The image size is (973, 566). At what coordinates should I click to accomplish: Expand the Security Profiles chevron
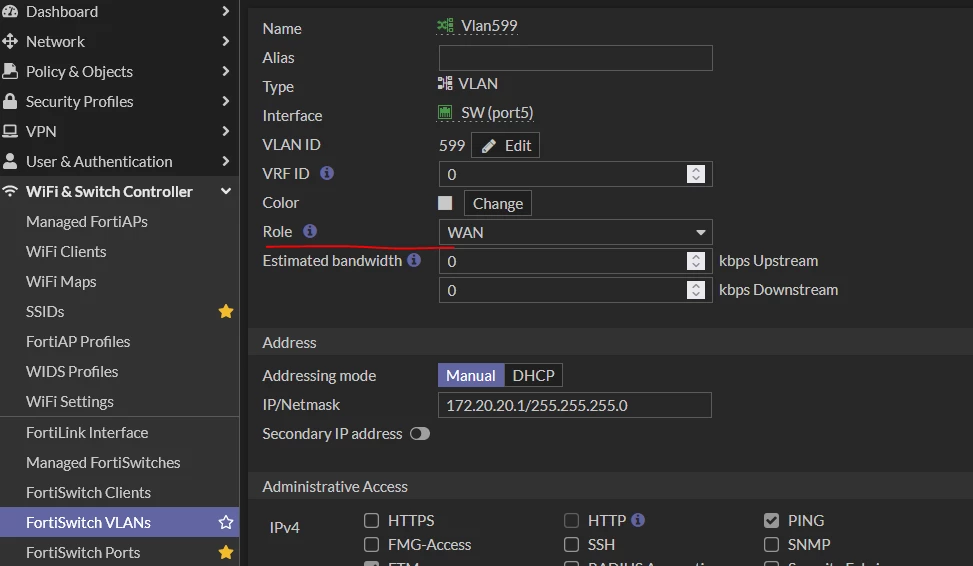pyautogui.click(x=225, y=101)
